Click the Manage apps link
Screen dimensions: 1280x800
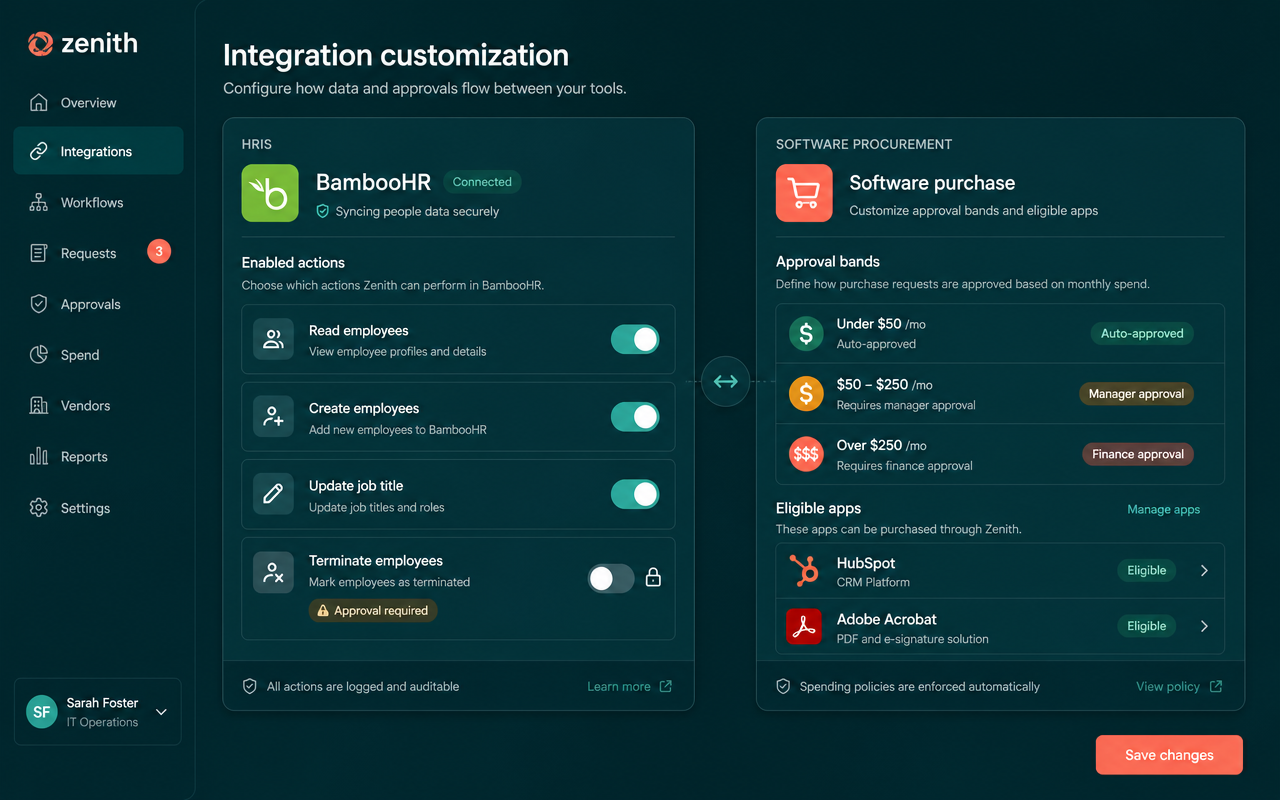pyautogui.click(x=1163, y=509)
